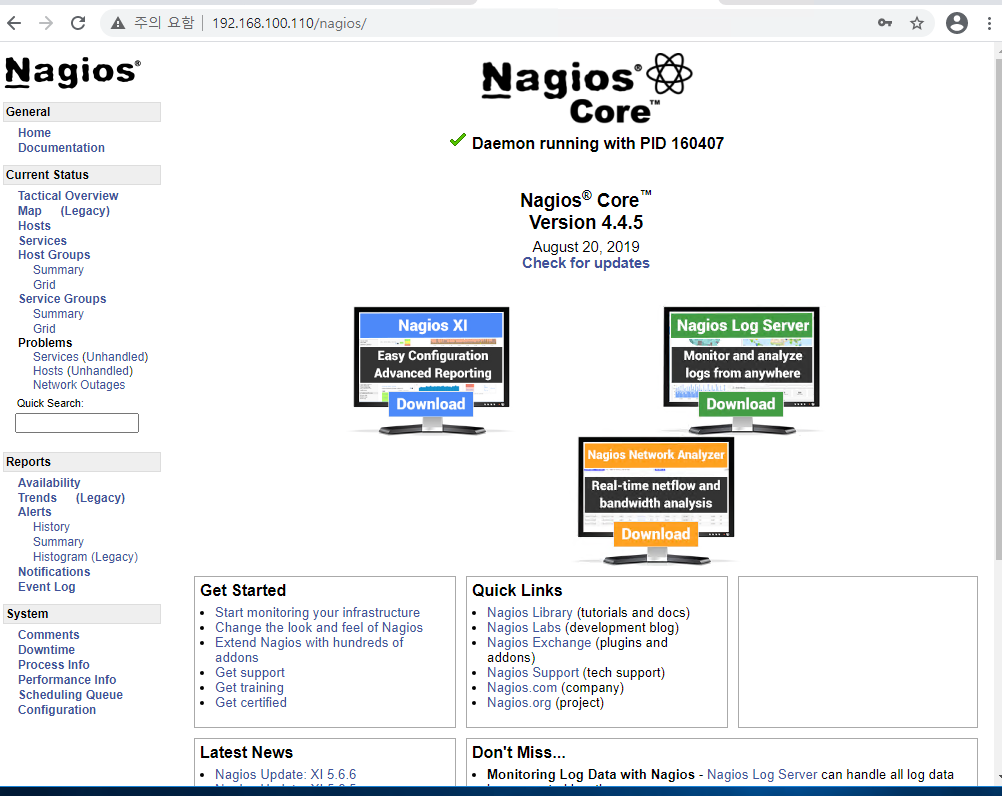This screenshot has width=1002, height=796.
Task: Open the browser three-dot menu
Action: point(989,24)
